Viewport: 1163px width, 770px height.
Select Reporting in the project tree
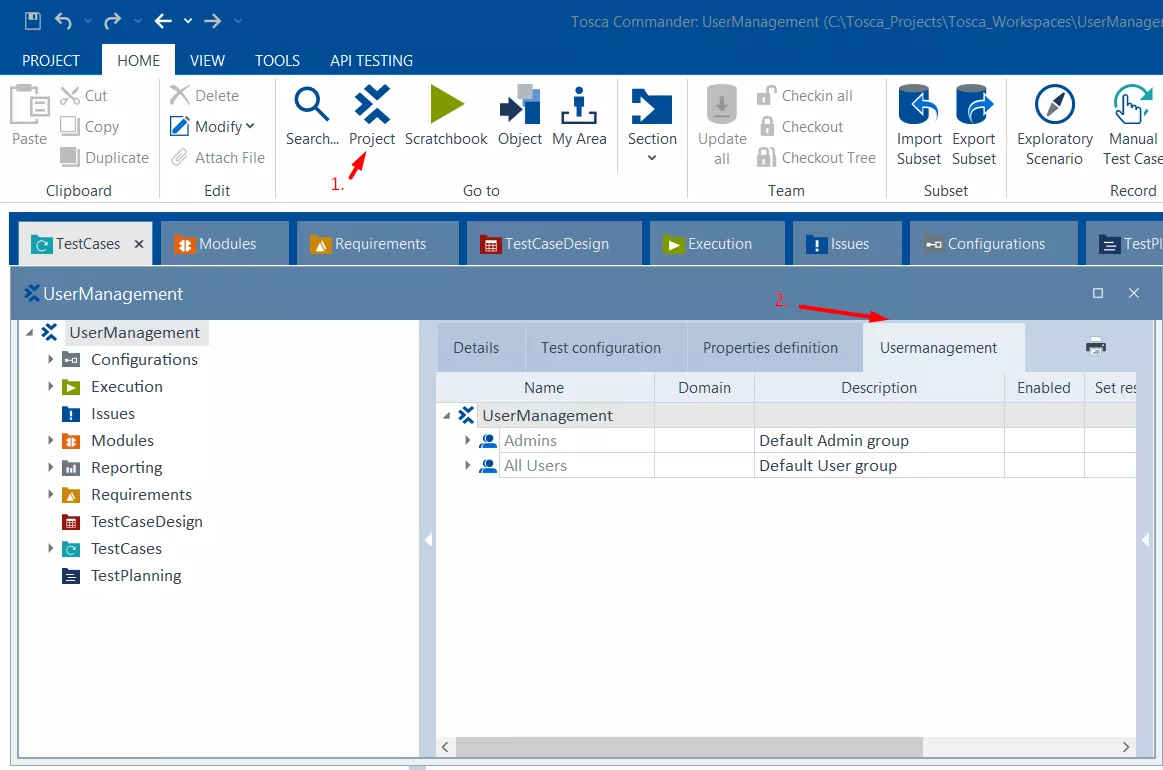coord(126,468)
